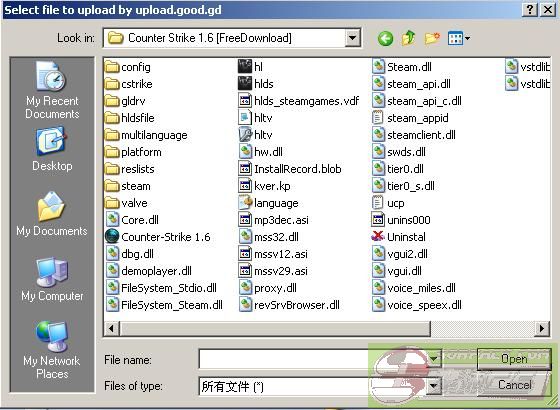Screen dimensions: 560x410
Task: Select the config folder
Action: coord(128,67)
